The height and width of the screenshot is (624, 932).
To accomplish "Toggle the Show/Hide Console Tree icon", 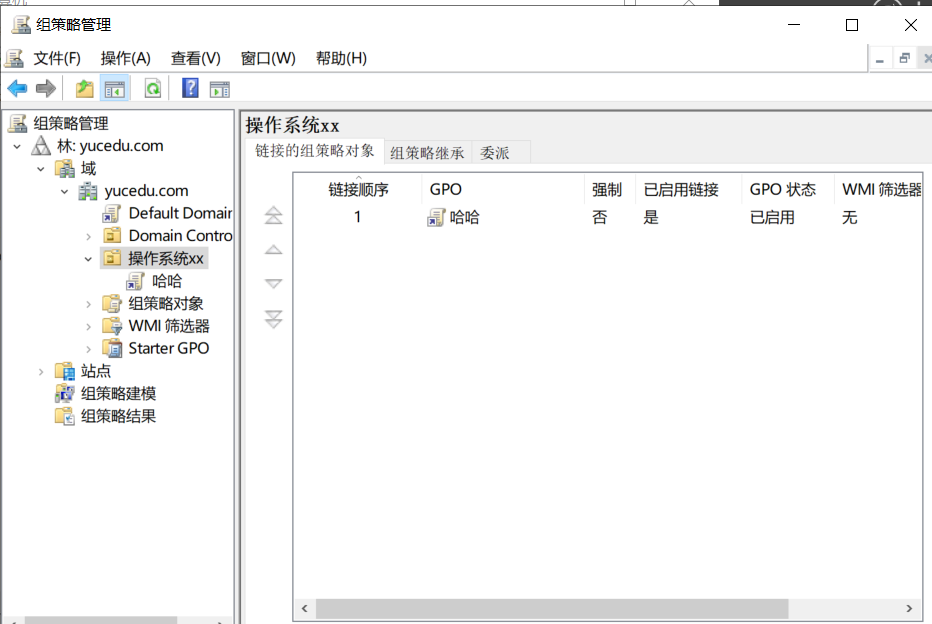I will pos(114,89).
